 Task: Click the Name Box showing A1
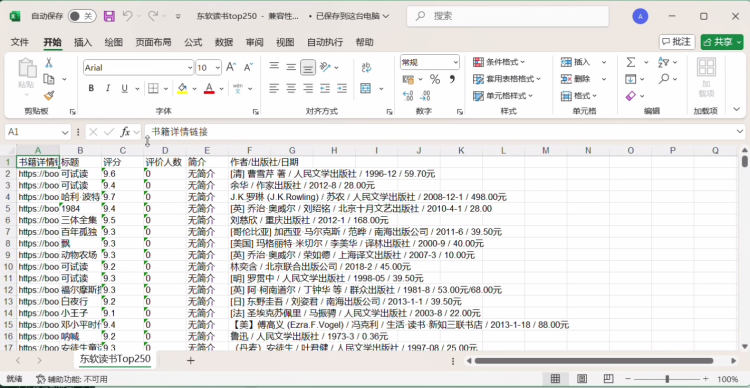tap(33, 132)
